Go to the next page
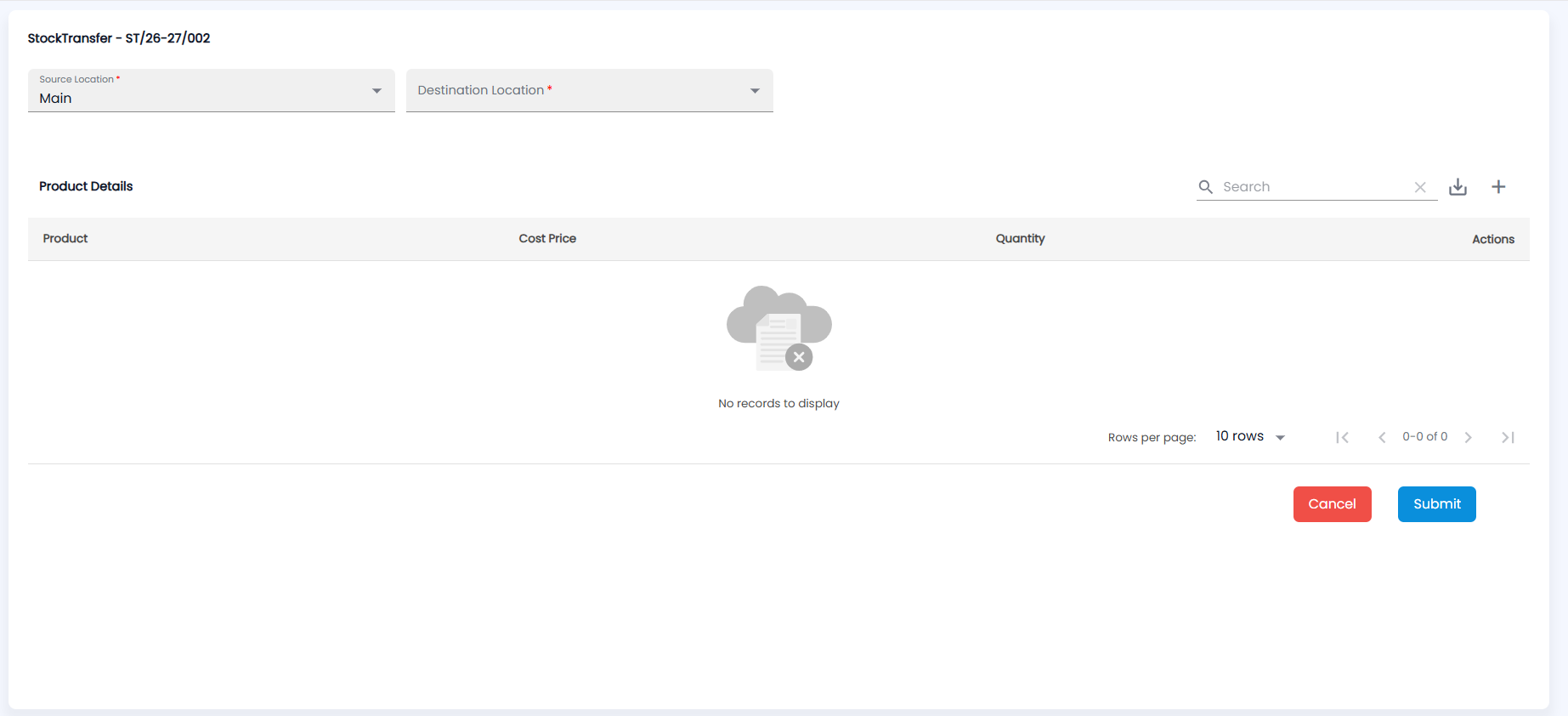 (x=1469, y=437)
